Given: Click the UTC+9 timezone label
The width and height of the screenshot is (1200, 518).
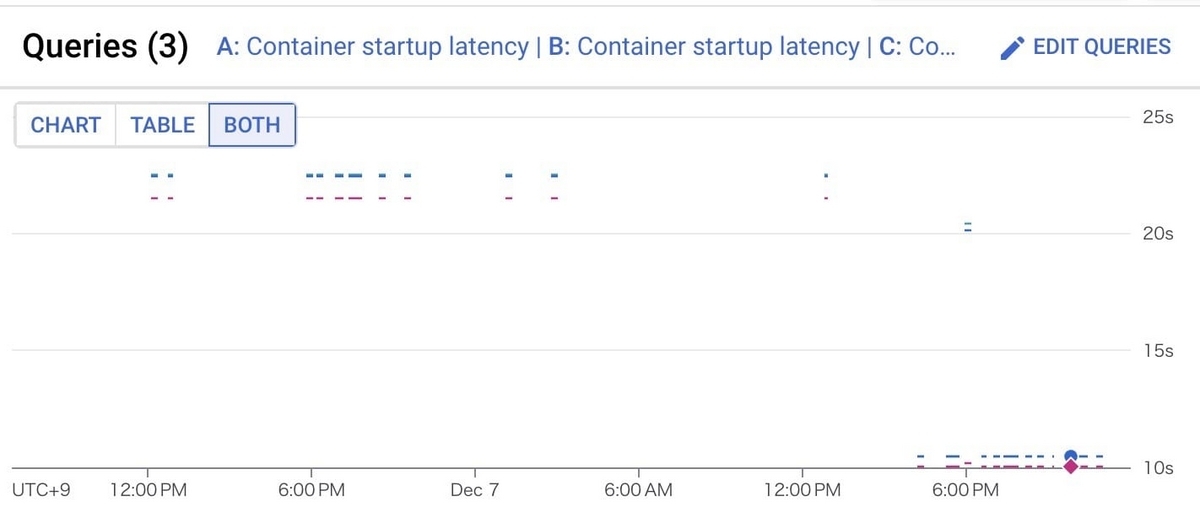Looking at the screenshot, I should [x=40, y=490].
